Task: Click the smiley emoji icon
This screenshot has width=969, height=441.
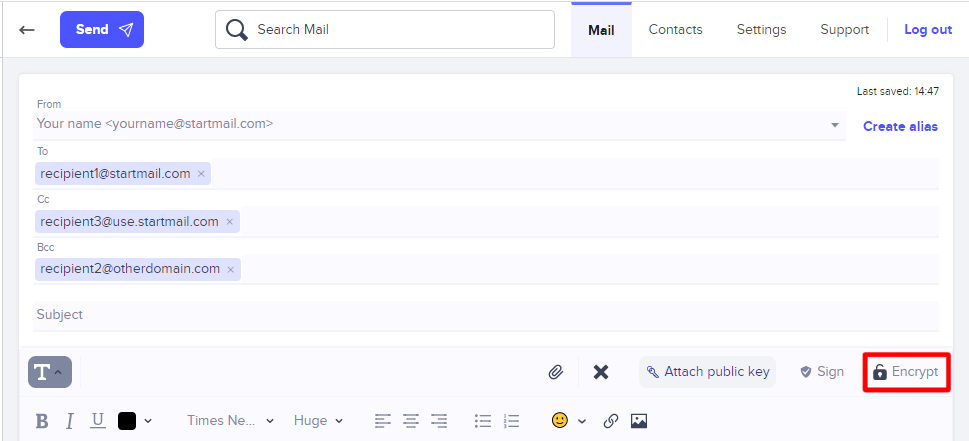Action: click(560, 421)
